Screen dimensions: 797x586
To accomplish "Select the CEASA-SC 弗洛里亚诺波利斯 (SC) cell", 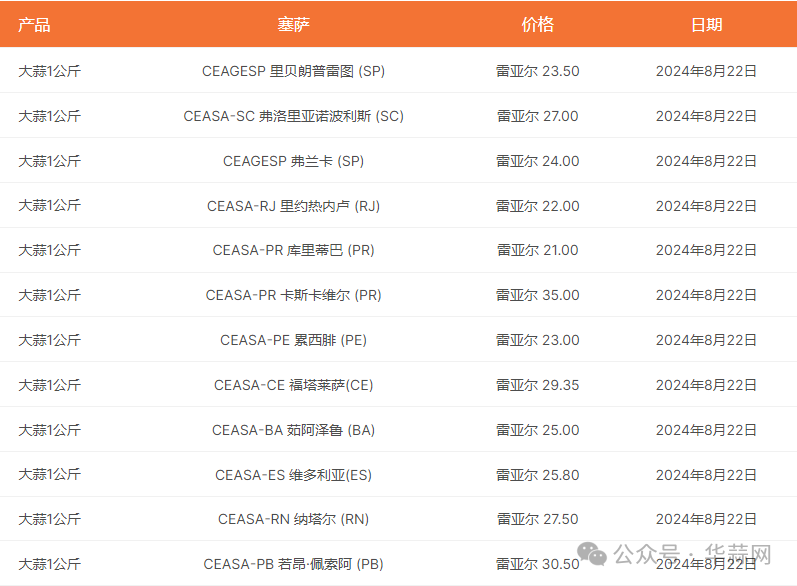I will 293,116.
